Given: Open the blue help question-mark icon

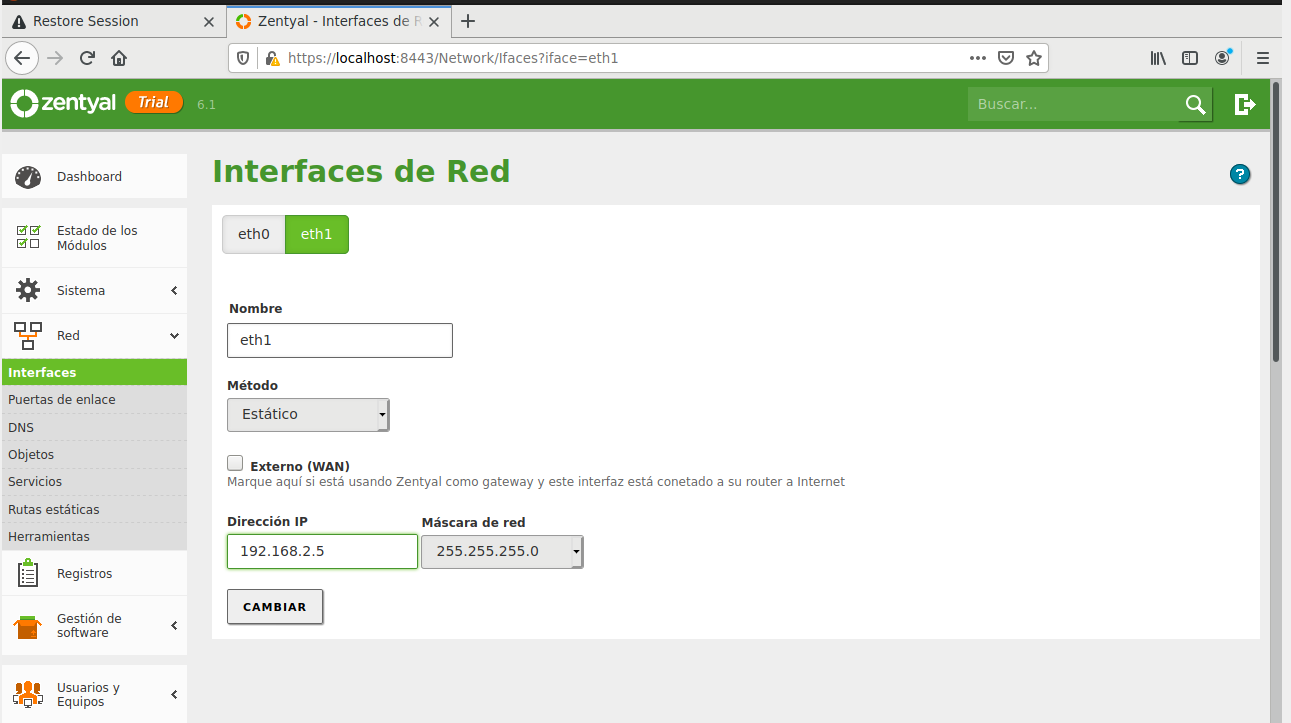Looking at the screenshot, I should [x=1240, y=175].
